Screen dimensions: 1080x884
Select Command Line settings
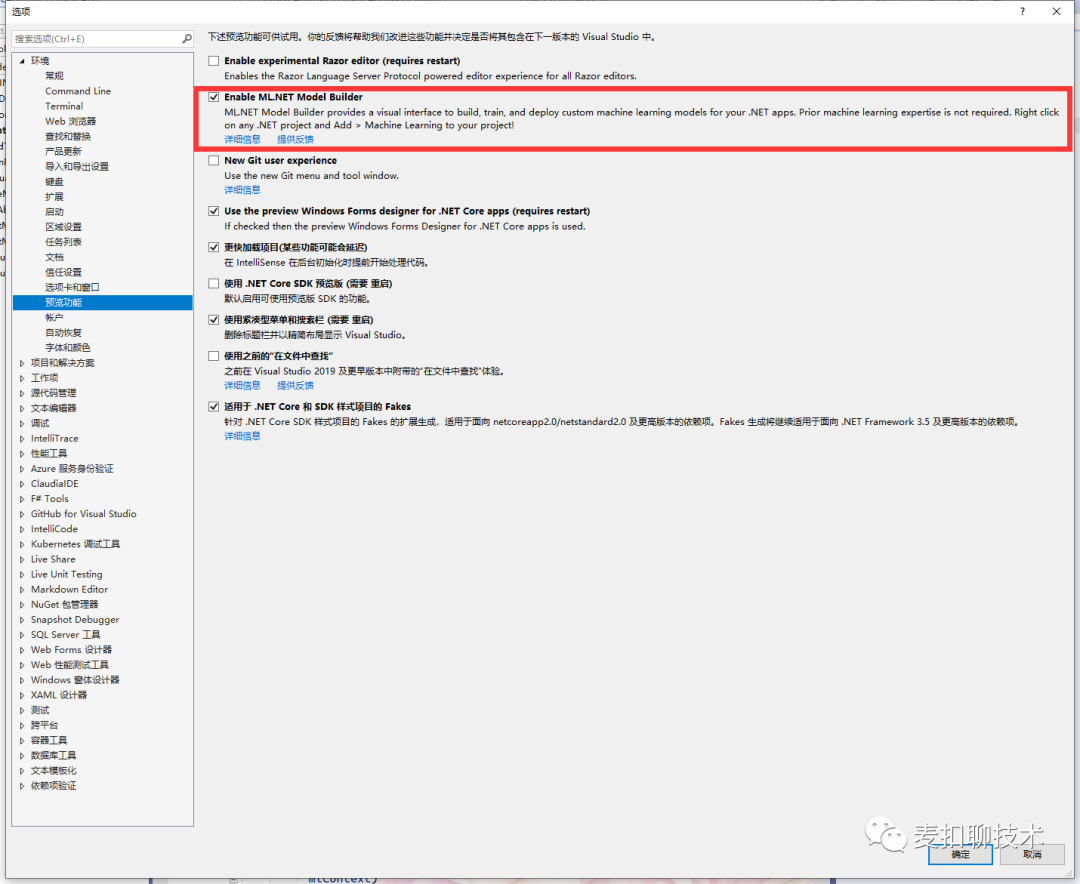[78, 91]
